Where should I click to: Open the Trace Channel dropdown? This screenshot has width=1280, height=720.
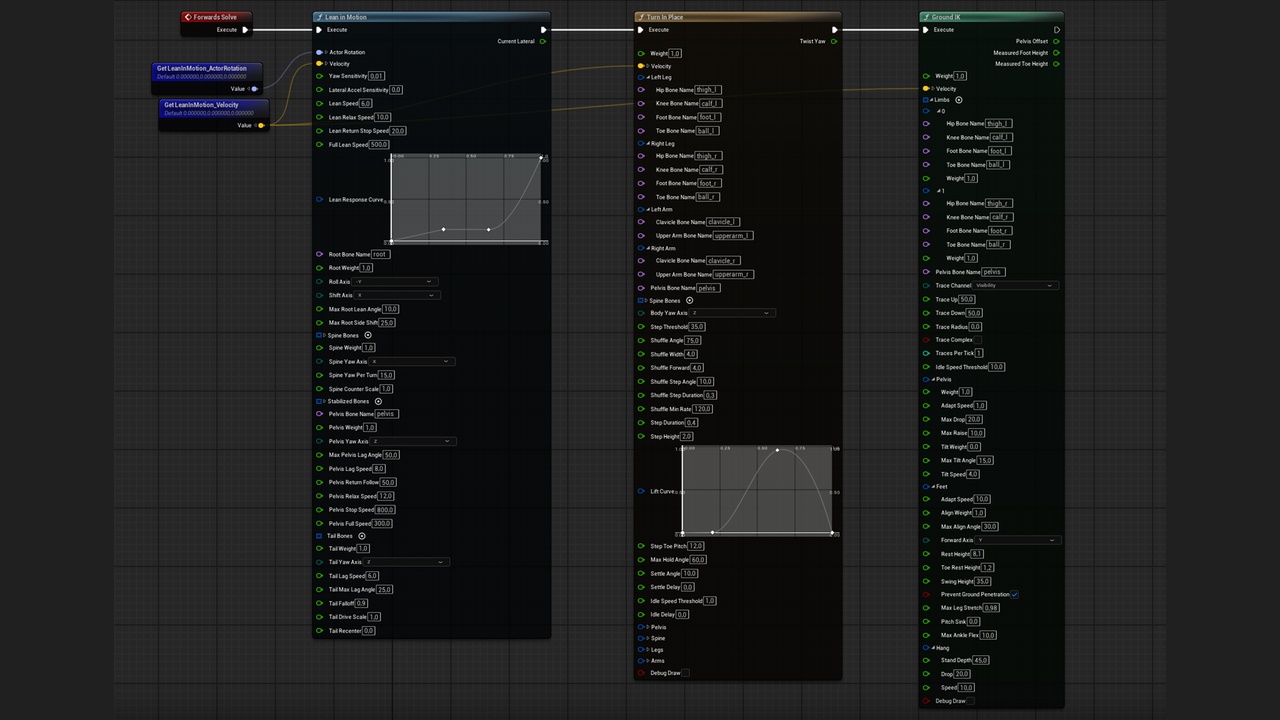pos(1016,285)
